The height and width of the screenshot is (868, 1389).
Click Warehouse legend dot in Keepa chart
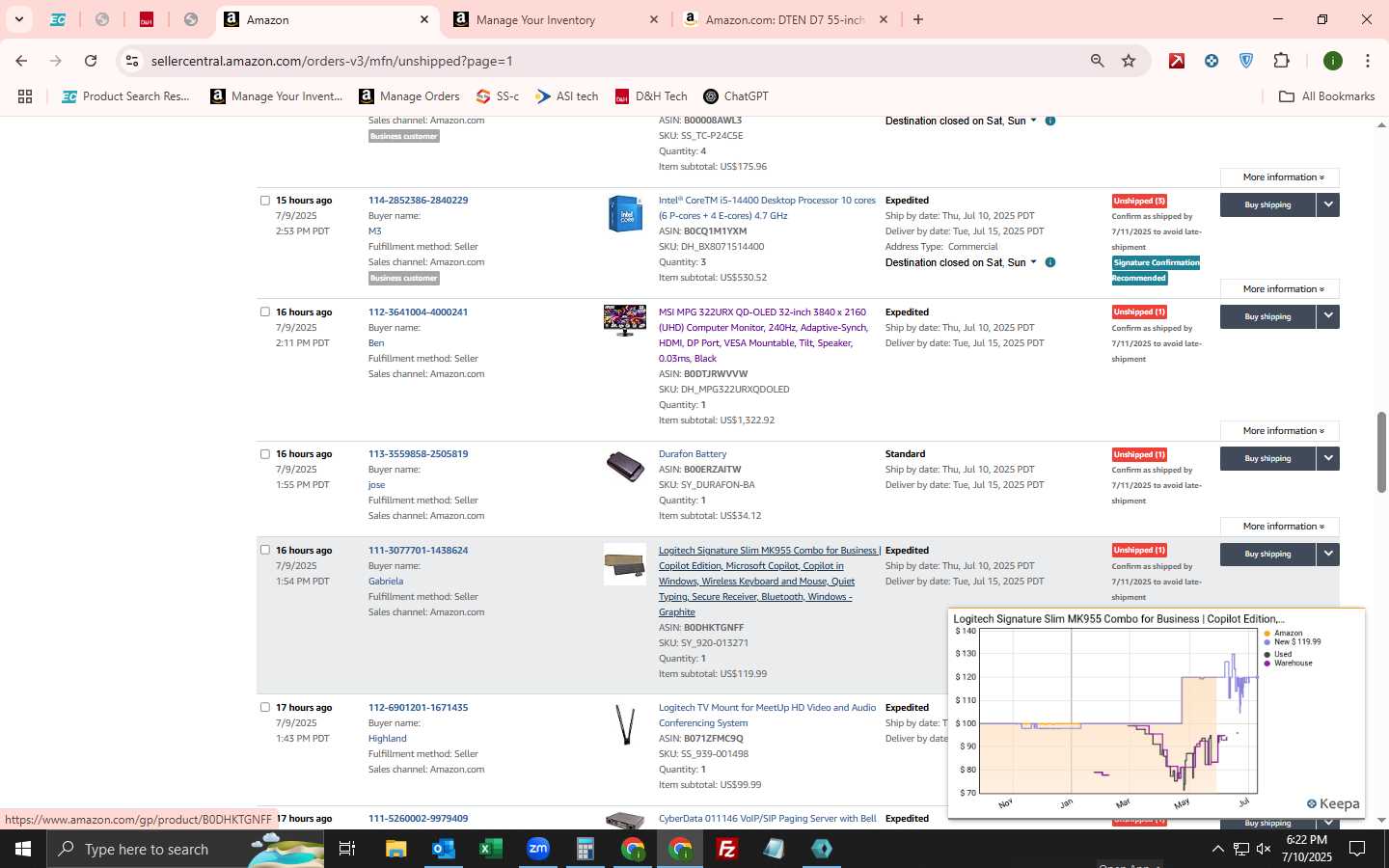coord(1267,664)
